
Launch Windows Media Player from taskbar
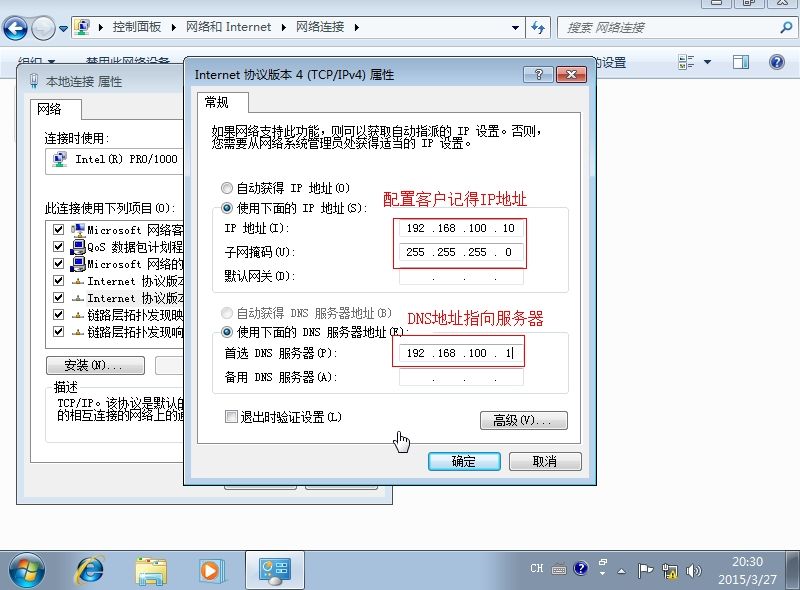211,569
